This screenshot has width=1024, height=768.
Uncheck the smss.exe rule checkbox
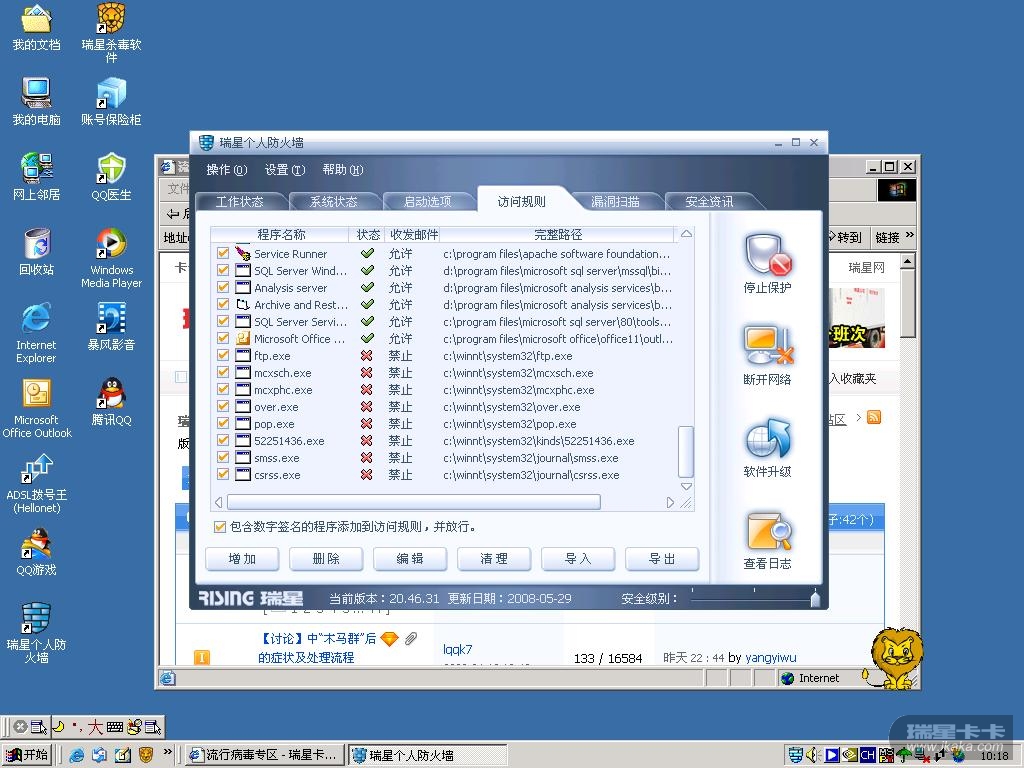(223, 457)
